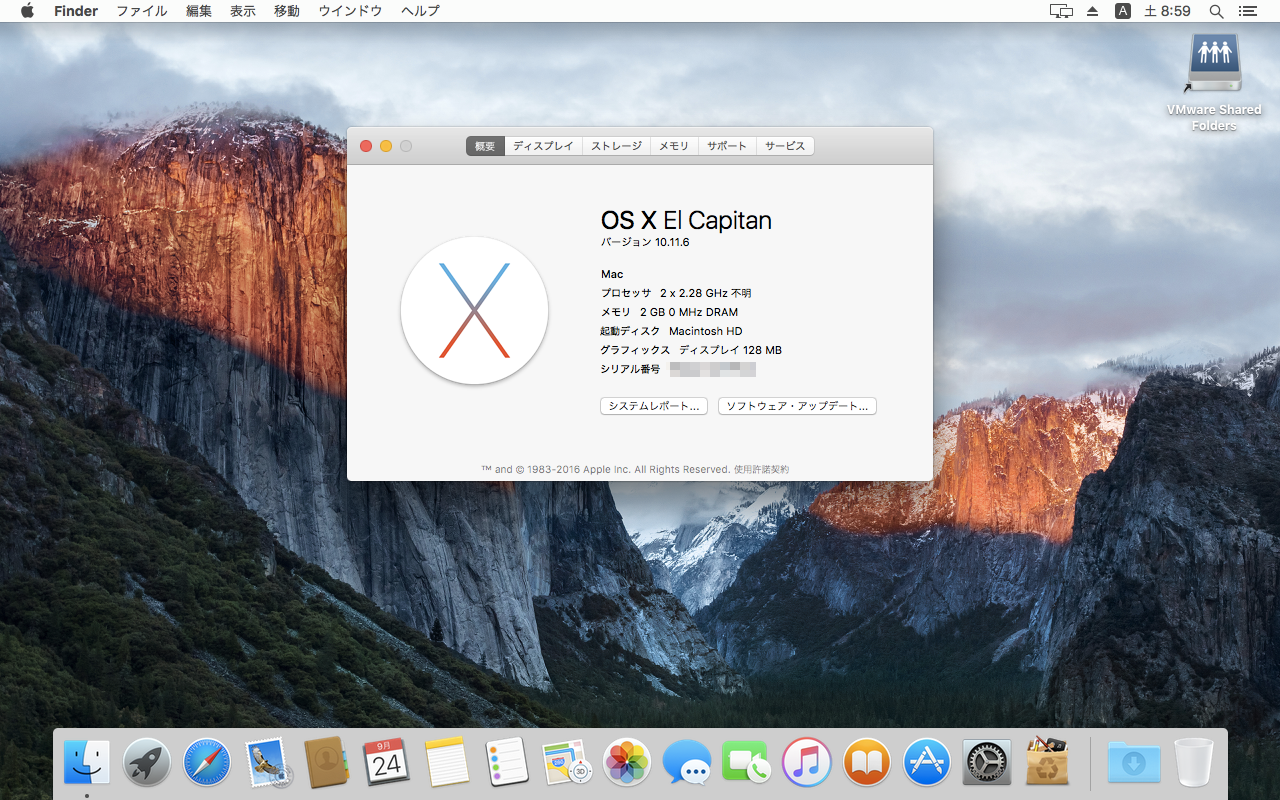Minimize the About This Mac window
Screen dimensions: 1280x800
(386, 146)
